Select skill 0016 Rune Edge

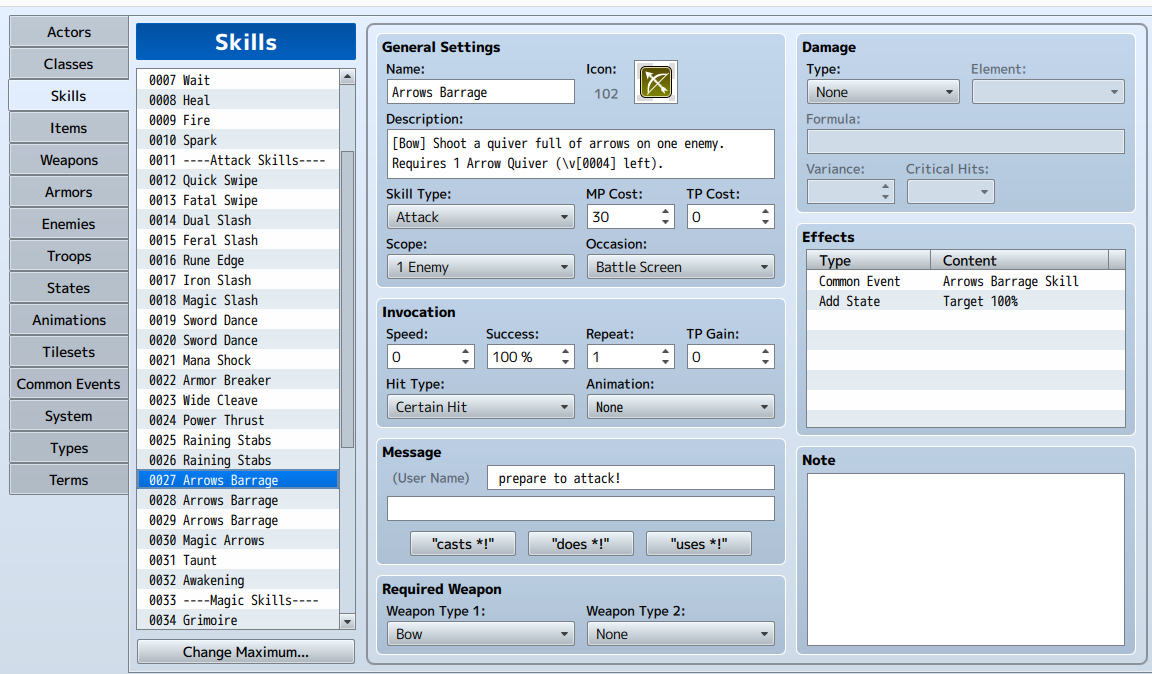coord(238,260)
